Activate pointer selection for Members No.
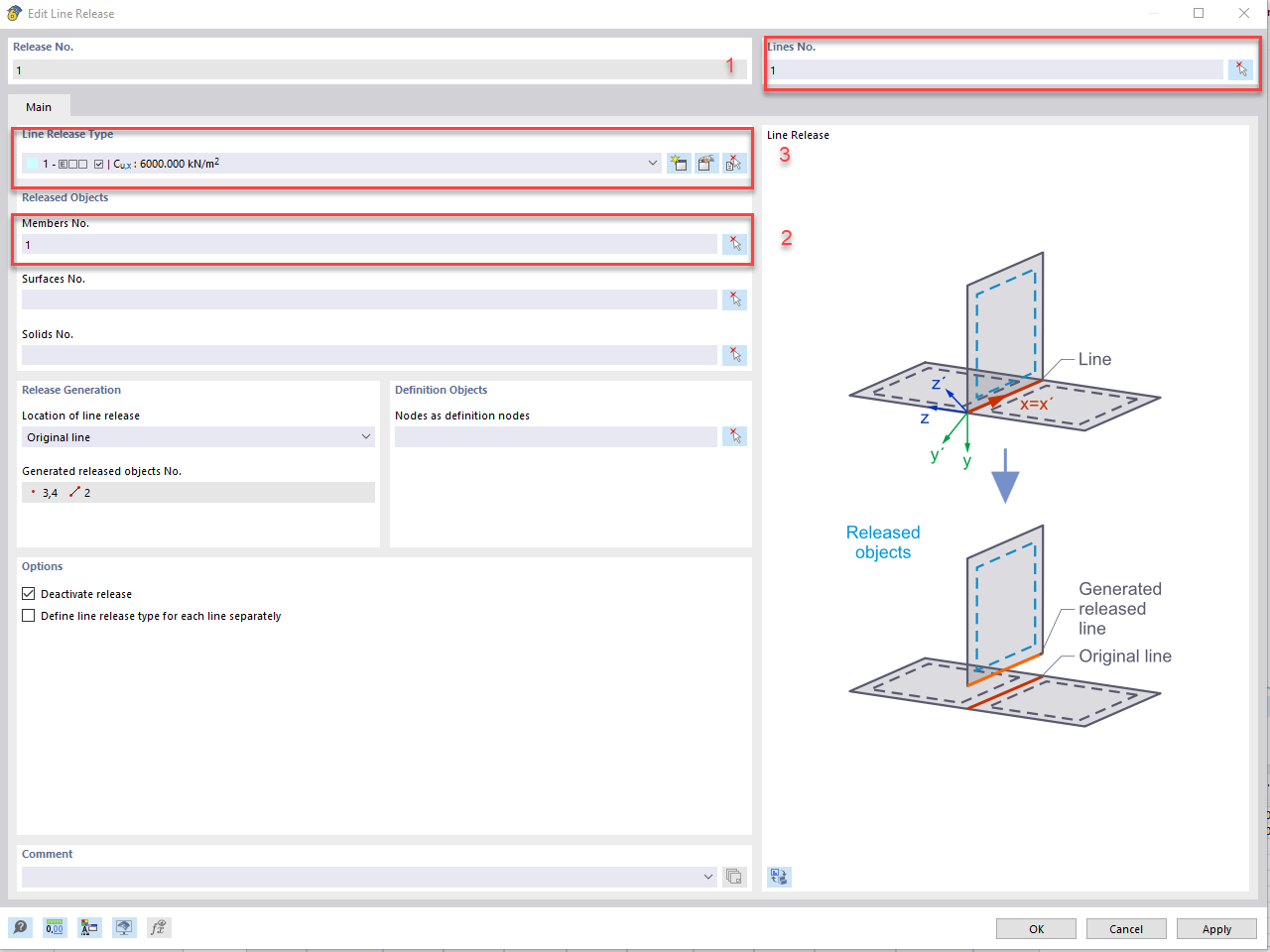 pos(734,243)
